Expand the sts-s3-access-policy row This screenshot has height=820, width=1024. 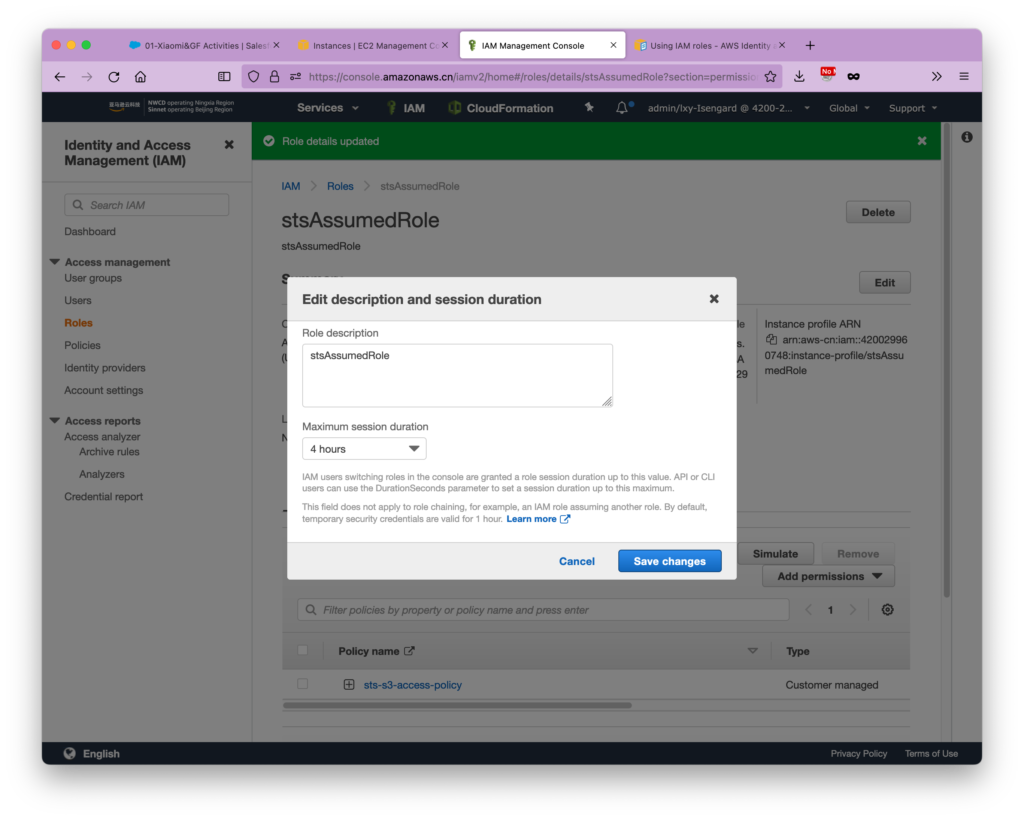[349, 685]
